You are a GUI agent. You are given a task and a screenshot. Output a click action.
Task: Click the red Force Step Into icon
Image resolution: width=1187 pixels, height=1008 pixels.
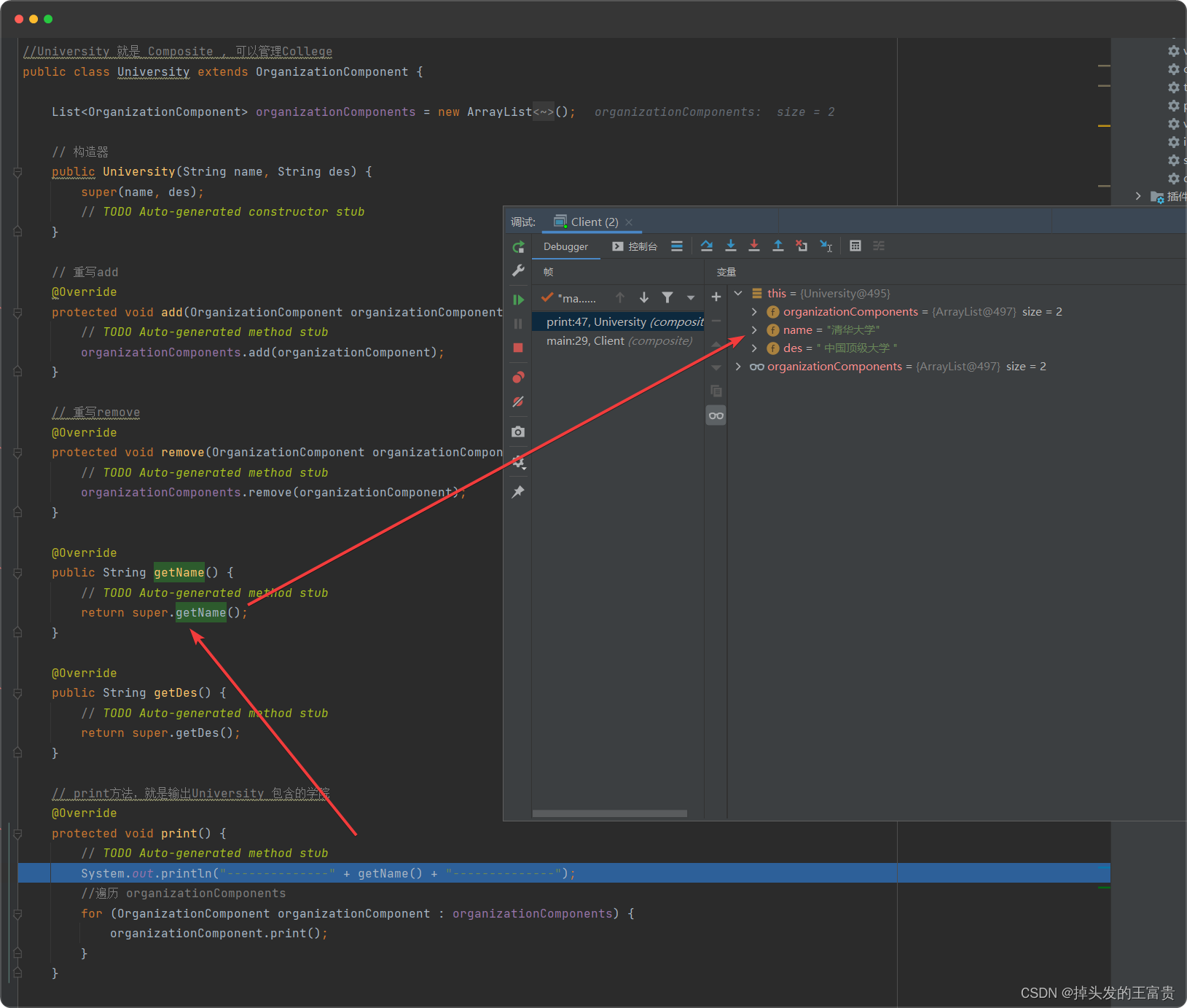pyautogui.click(x=754, y=246)
